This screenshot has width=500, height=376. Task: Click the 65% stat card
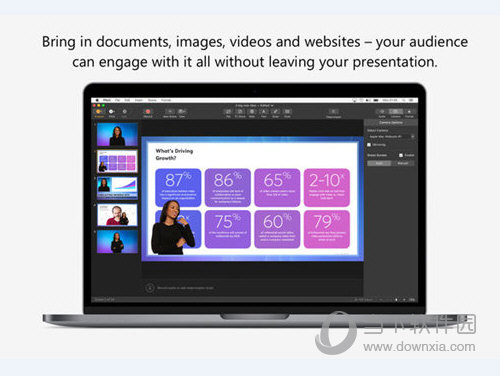[277, 188]
